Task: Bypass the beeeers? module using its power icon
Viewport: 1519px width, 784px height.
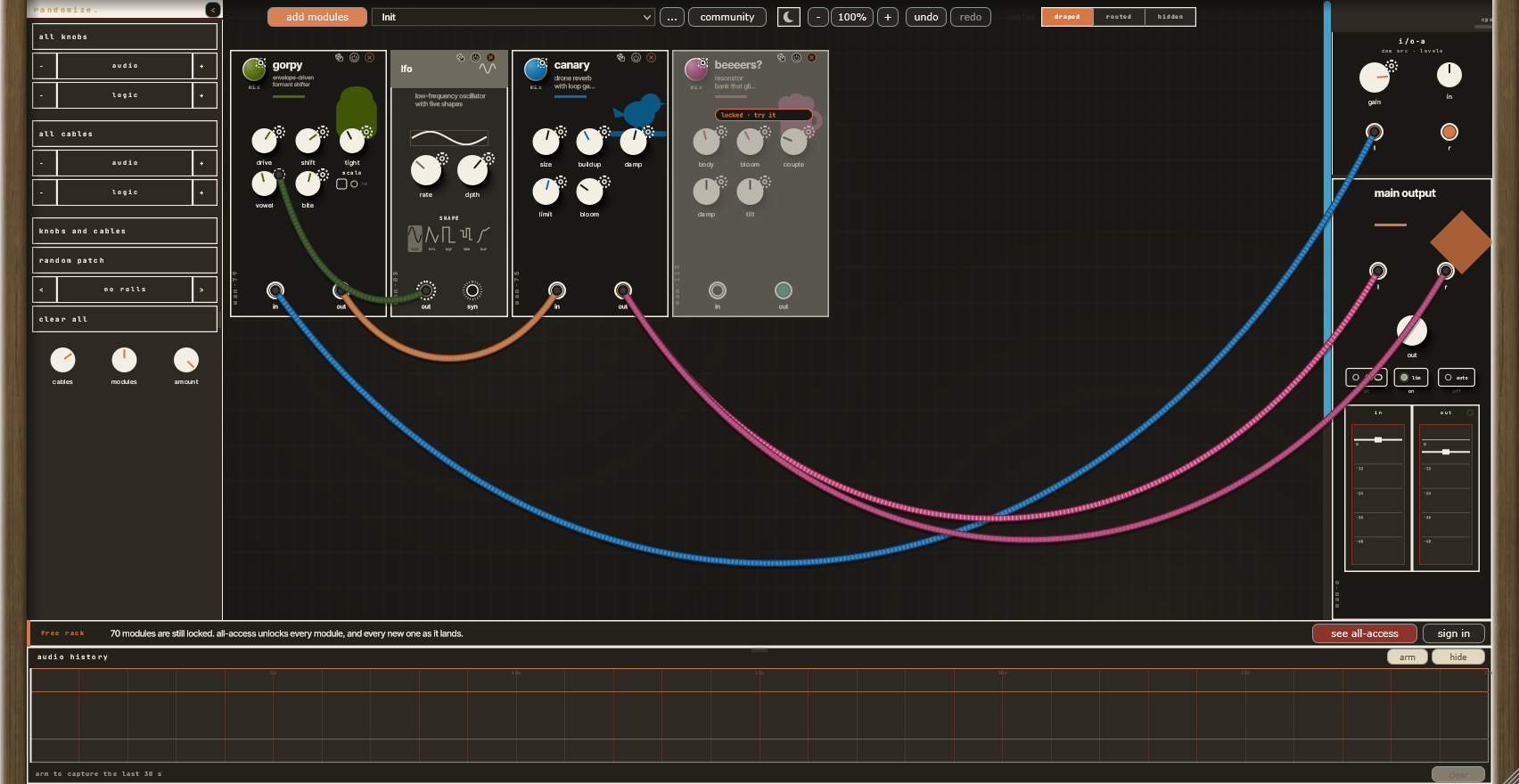Action: (x=796, y=58)
